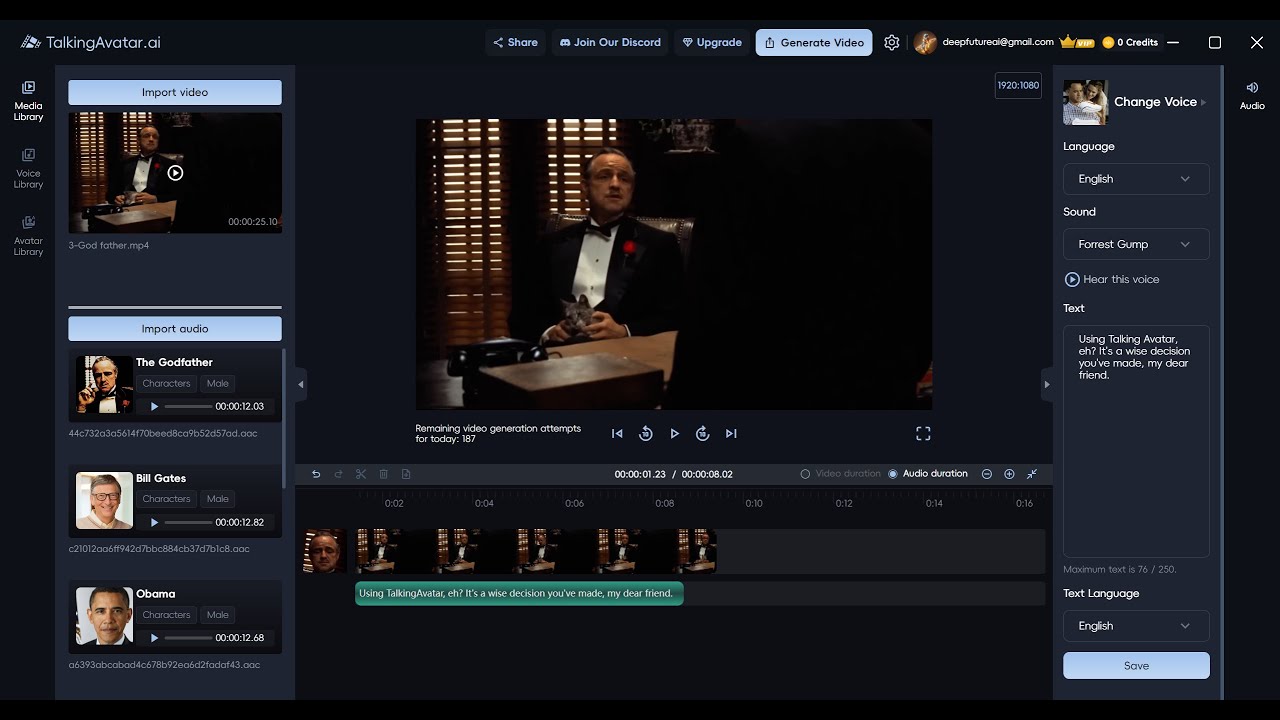Play the Godfather video preview thumbnail
This screenshot has width=1280, height=720.
(x=175, y=172)
